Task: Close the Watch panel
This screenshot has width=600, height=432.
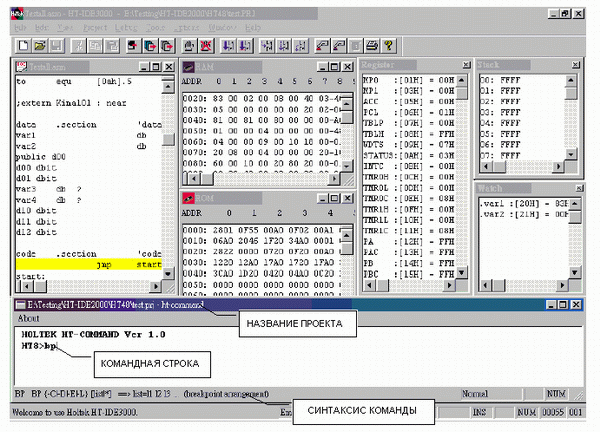Action: pyautogui.click(x=580, y=188)
